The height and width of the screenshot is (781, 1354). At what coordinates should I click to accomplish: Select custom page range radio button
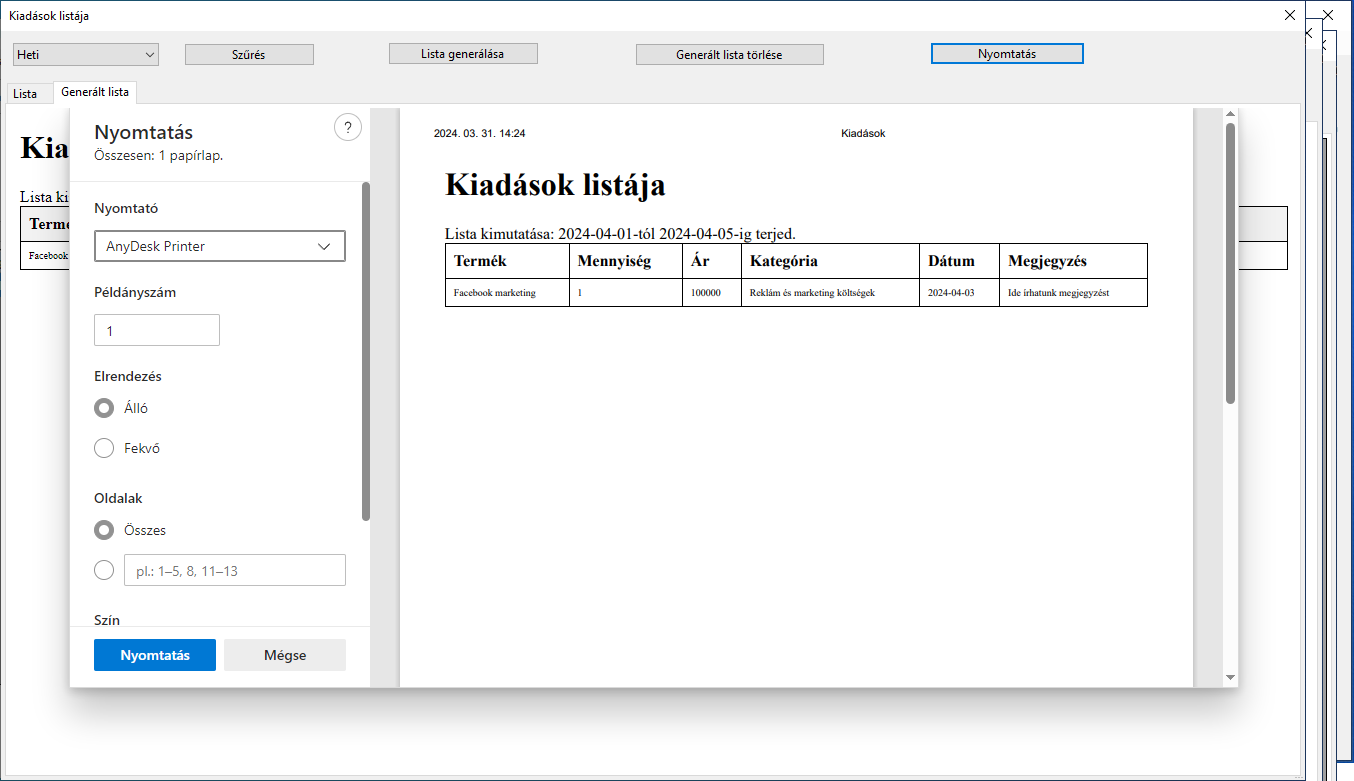104,570
